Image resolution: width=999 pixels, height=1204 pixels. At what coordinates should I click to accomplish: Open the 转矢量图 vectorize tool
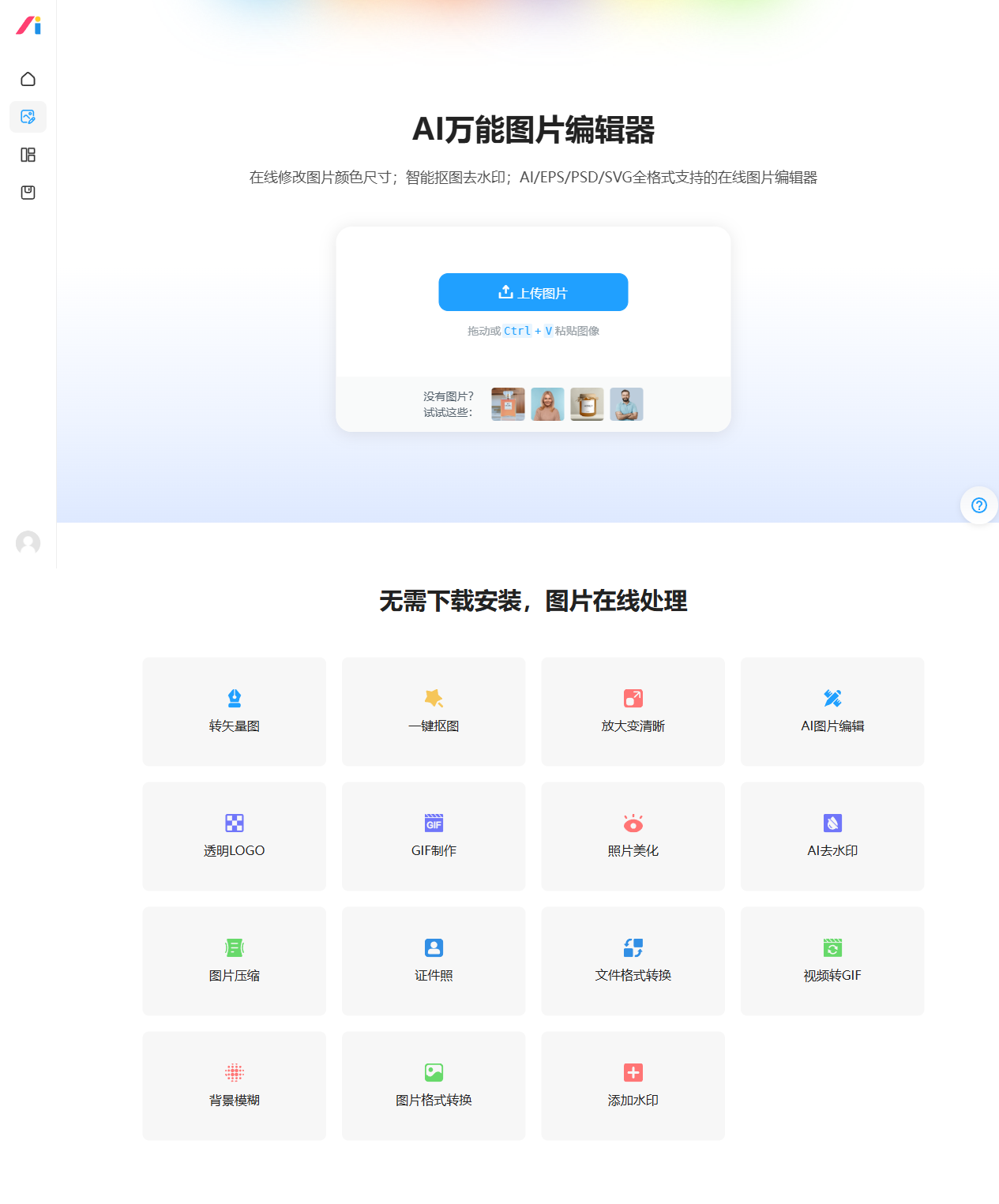click(235, 711)
